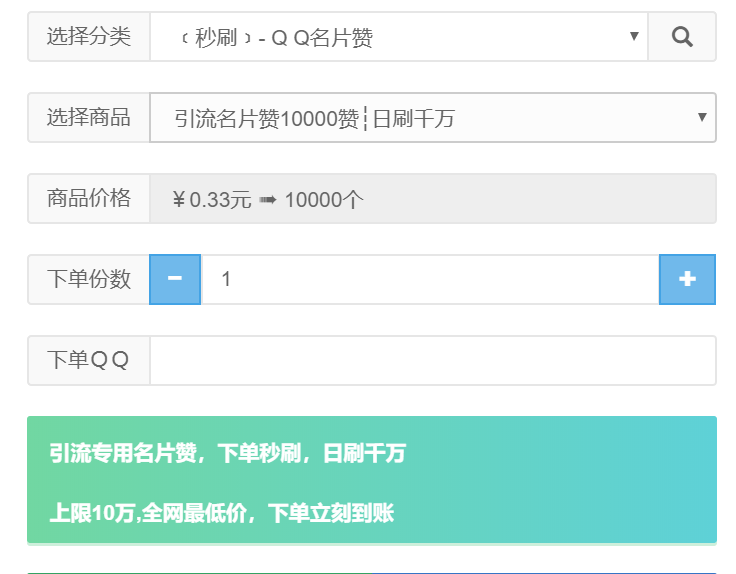The image size is (736, 574).
Task: Click the 下单QQ label
Action: [89, 360]
